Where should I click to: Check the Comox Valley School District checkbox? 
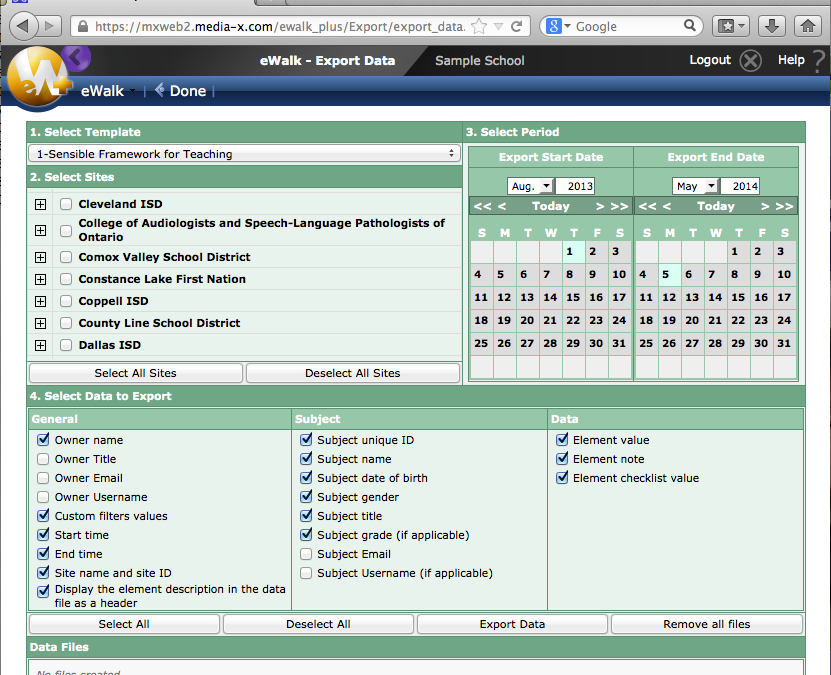[x=66, y=257]
